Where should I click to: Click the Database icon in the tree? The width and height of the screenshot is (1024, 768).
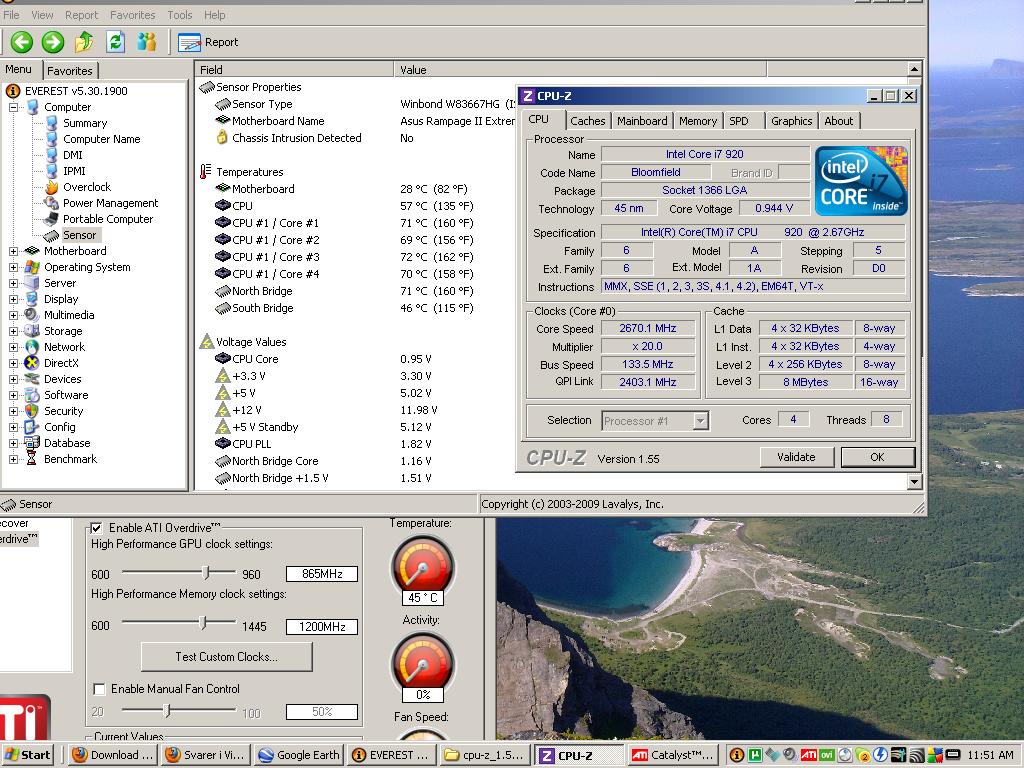pyautogui.click(x=31, y=443)
